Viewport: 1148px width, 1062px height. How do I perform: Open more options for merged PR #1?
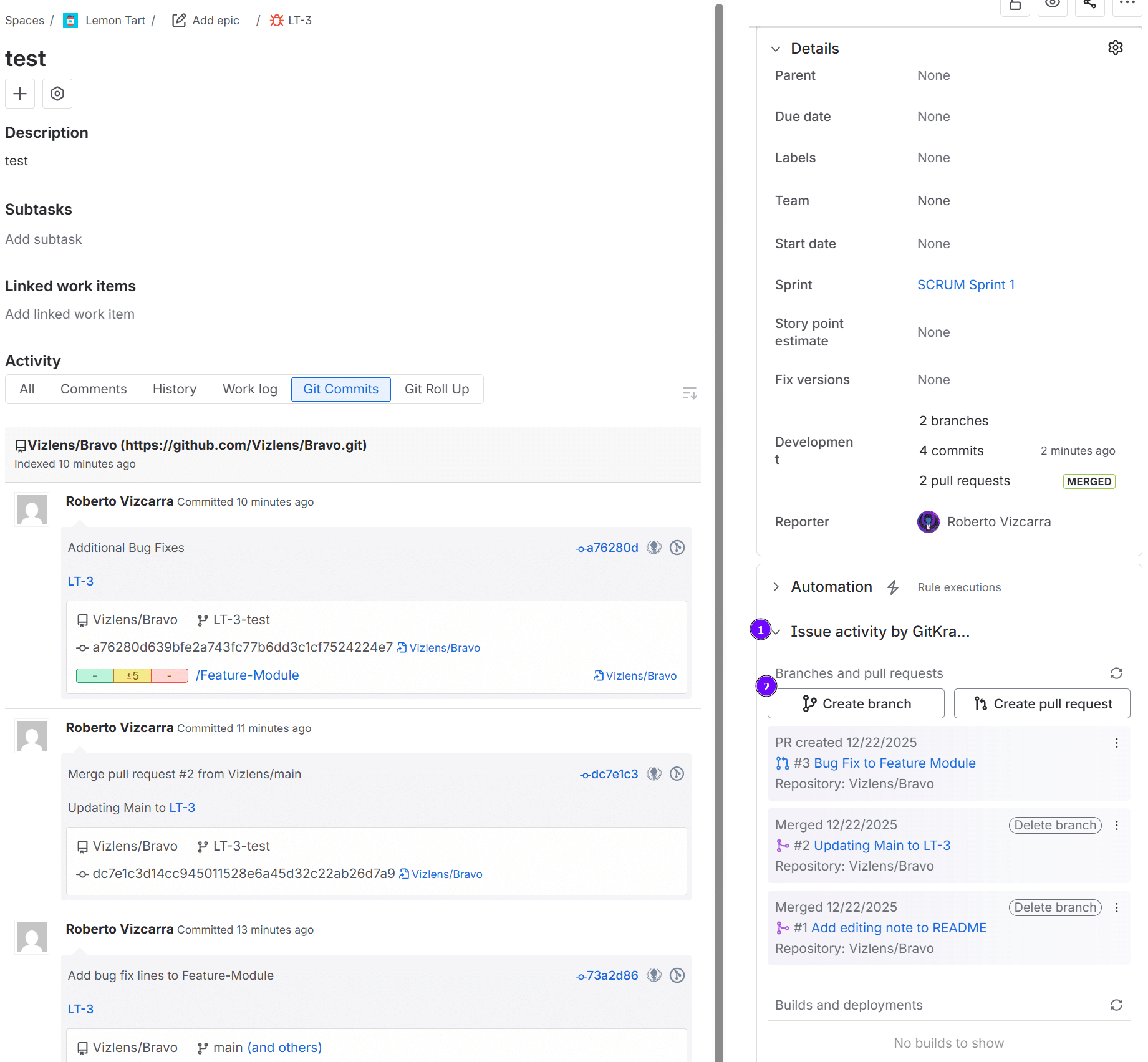[x=1116, y=908]
